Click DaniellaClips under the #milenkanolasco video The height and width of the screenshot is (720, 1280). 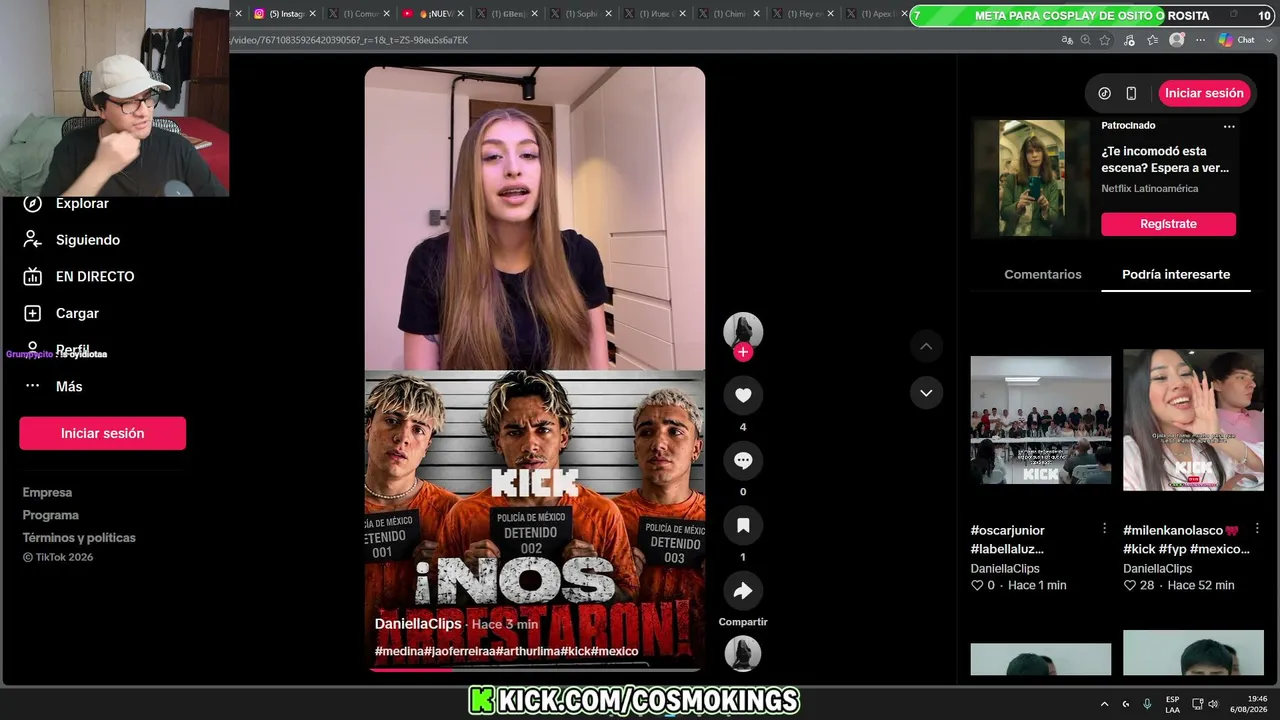pyautogui.click(x=1160, y=568)
